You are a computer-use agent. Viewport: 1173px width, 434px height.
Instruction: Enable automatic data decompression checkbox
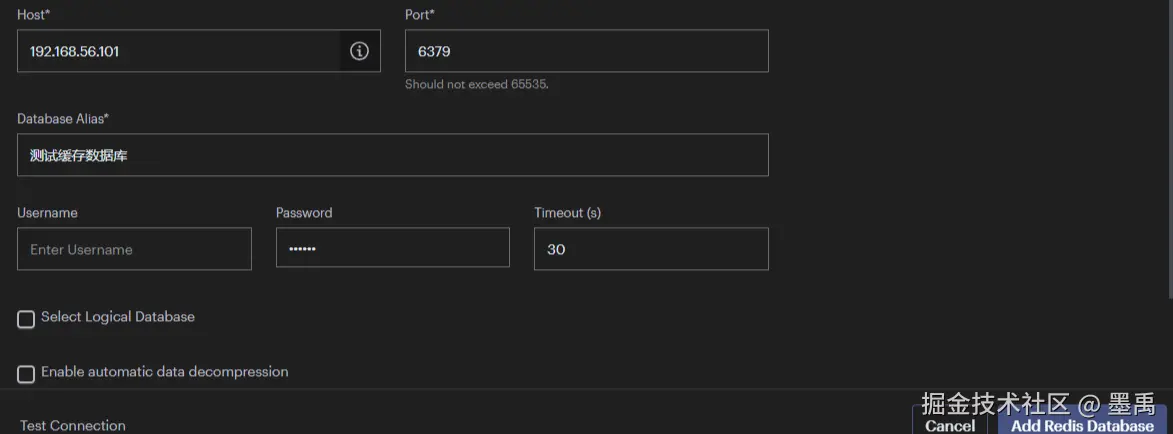[26, 374]
